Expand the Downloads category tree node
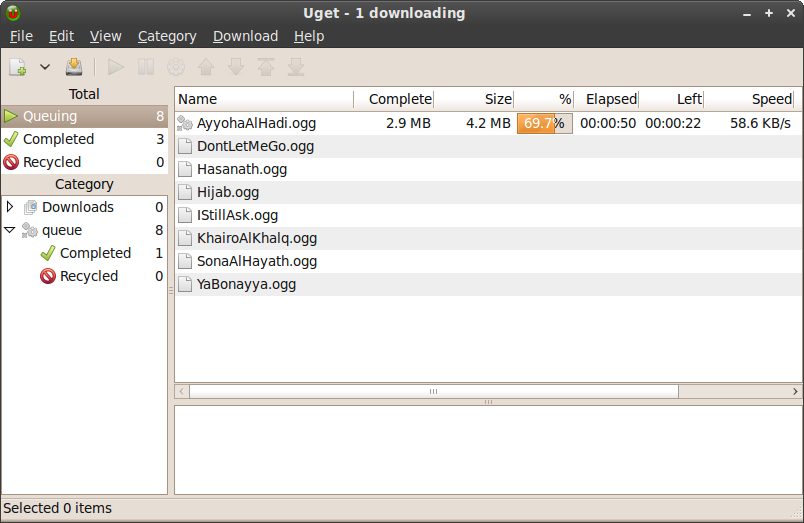 click(x=10, y=207)
